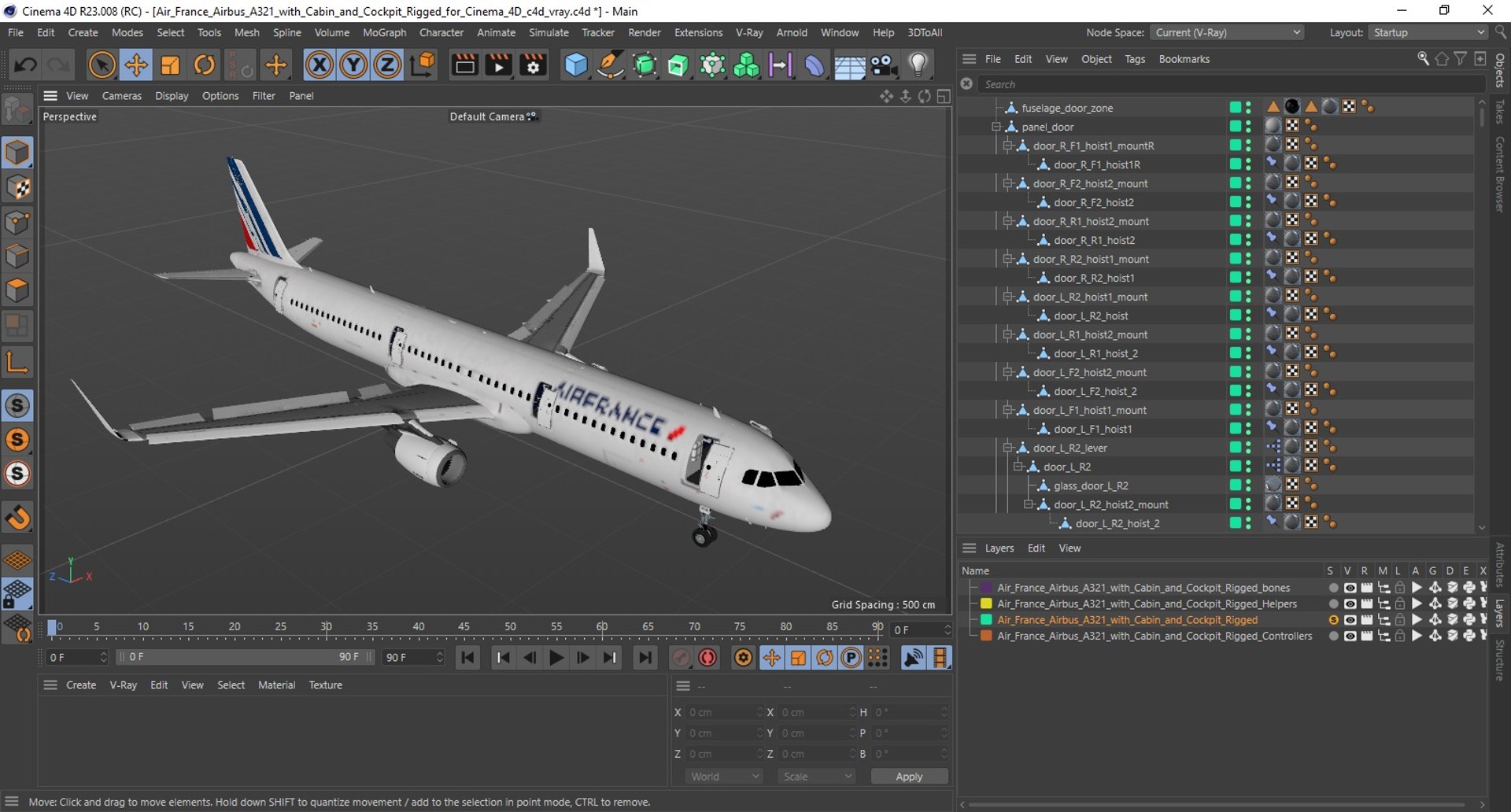This screenshot has width=1511, height=812.
Task: Toggle Parameter (P) keyframe recording
Action: coord(851,658)
